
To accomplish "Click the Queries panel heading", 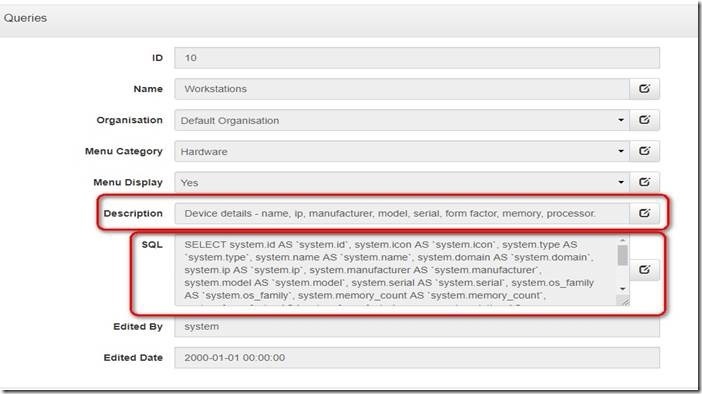I will [x=25, y=18].
